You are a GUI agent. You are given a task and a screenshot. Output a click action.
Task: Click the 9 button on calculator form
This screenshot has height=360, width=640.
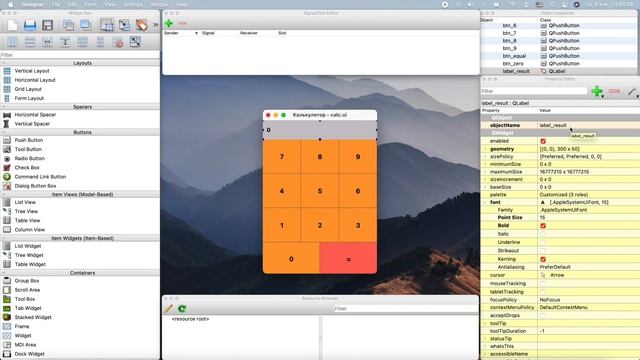coord(358,157)
